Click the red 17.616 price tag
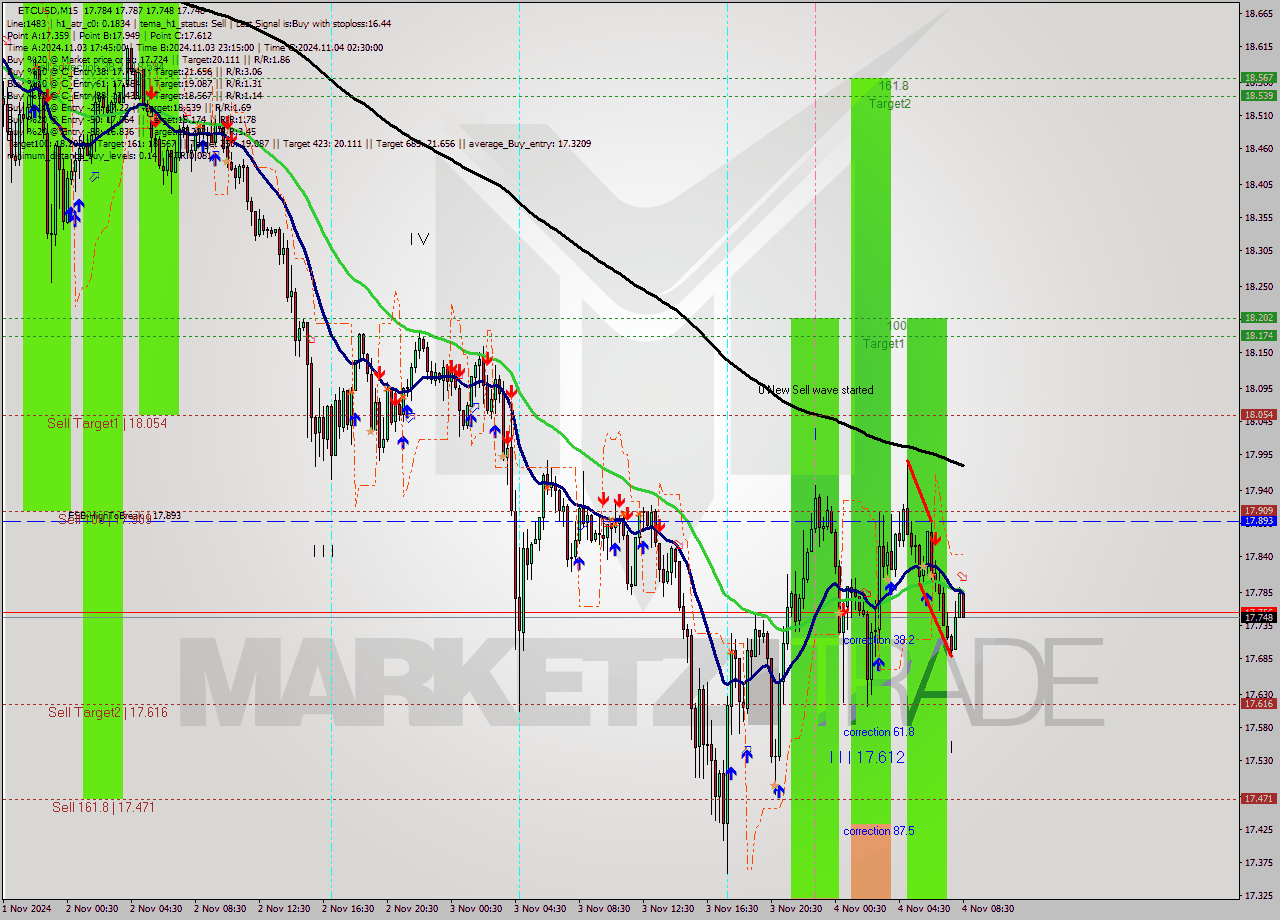 coord(1258,704)
